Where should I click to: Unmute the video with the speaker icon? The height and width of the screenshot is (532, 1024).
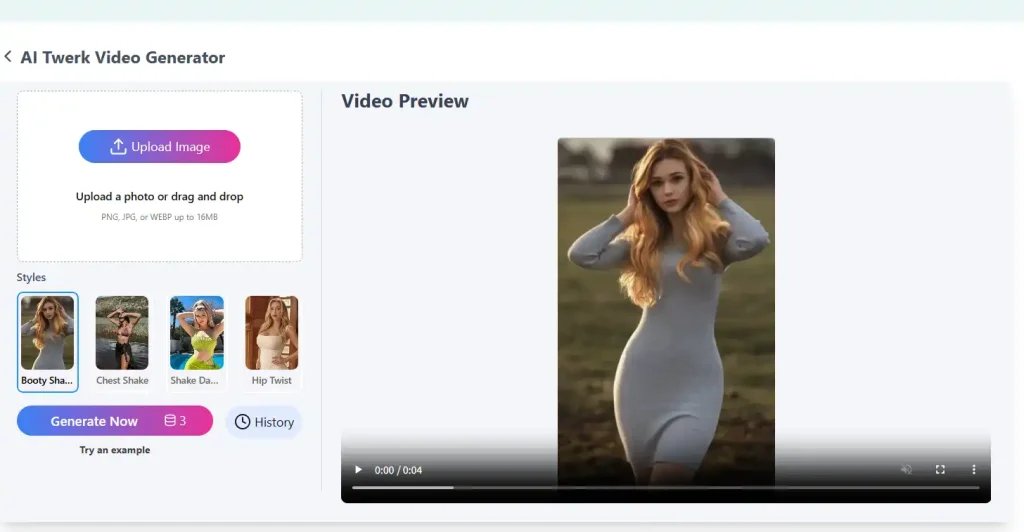pos(906,469)
